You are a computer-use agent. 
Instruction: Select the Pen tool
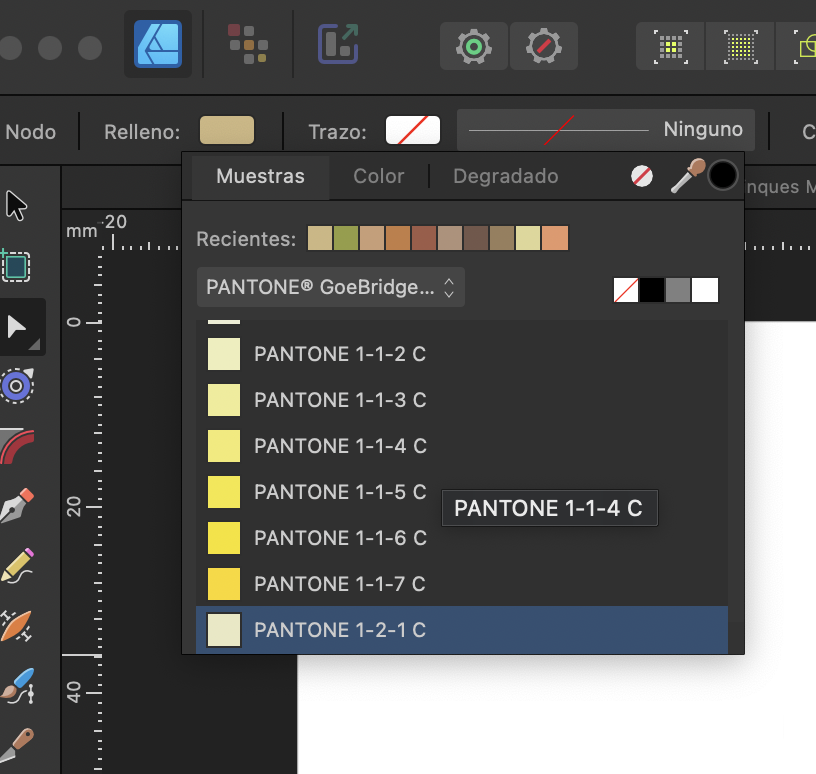pyautogui.click(x=17, y=505)
